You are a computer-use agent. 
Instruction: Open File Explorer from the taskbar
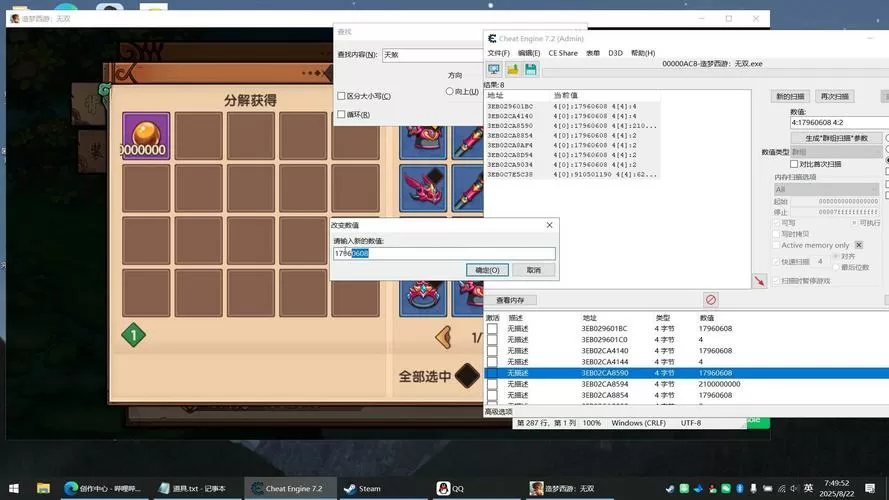tap(43, 488)
